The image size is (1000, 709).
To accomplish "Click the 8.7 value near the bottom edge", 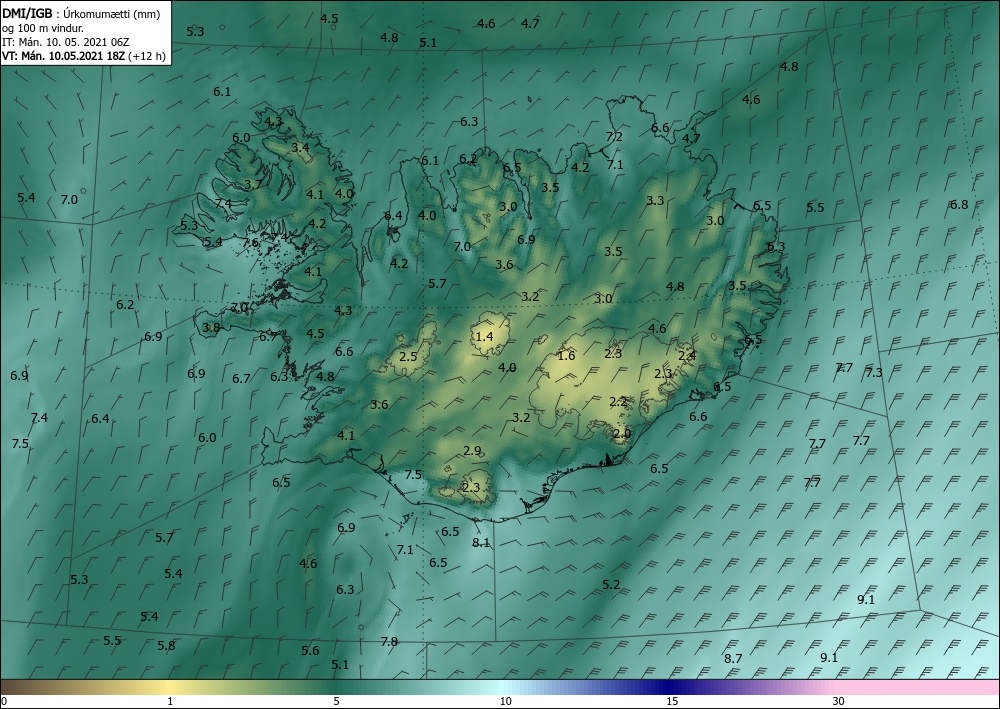I will (x=733, y=658).
